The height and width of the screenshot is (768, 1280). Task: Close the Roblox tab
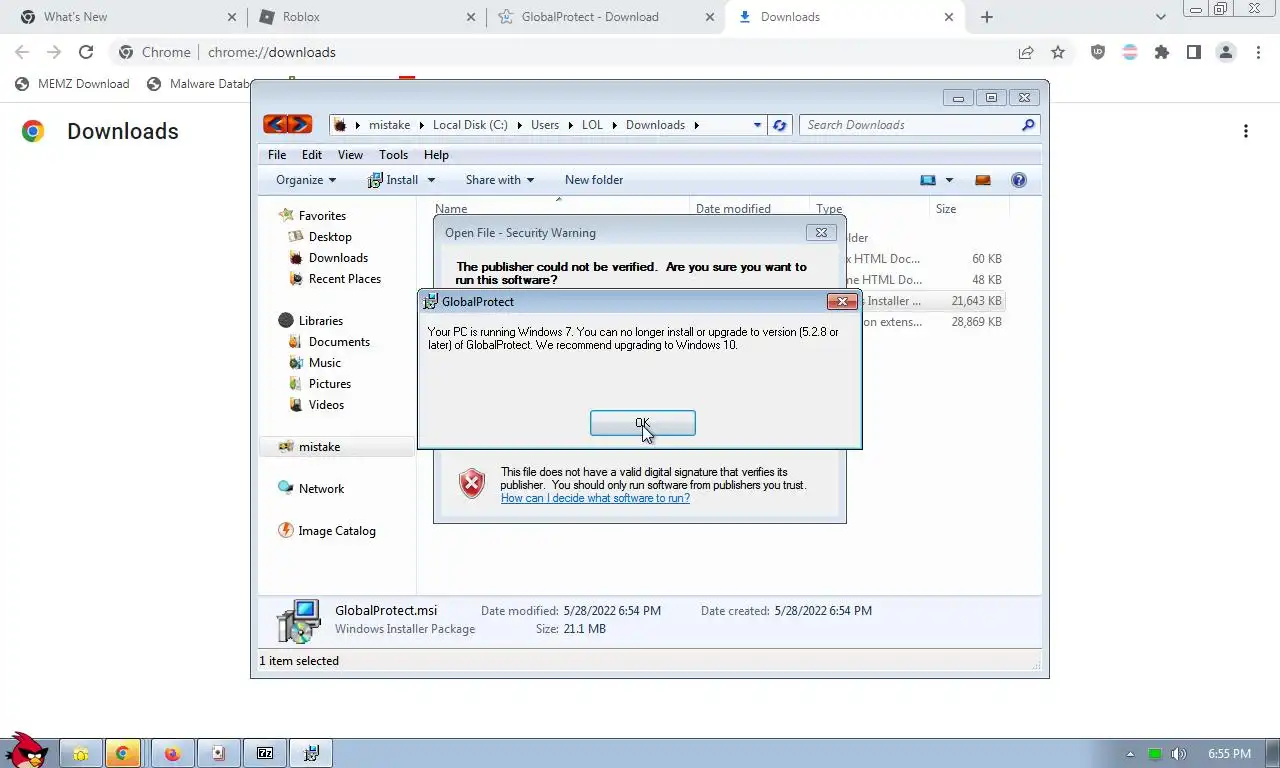pyautogui.click(x=472, y=17)
